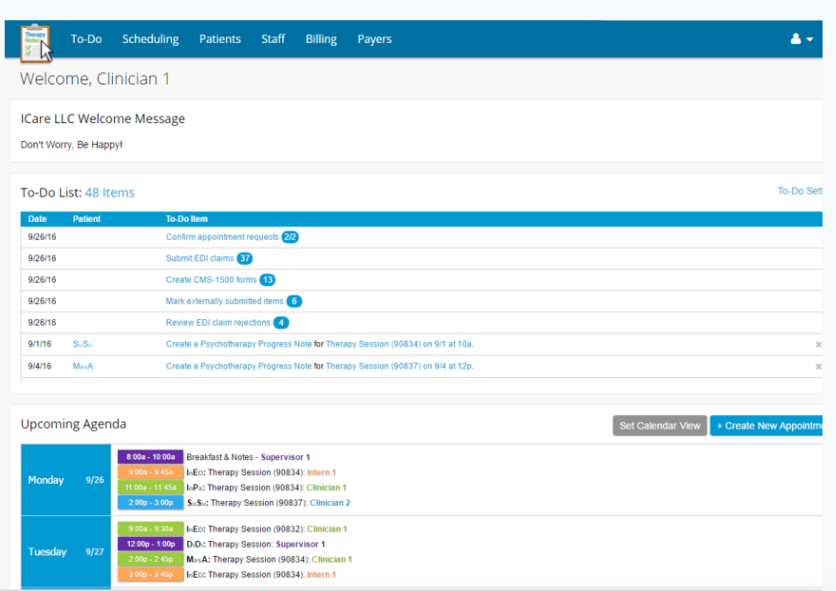This screenshot has height=591, width=836.
Task: Select the Billing tab
Action: tap(320, 38)
